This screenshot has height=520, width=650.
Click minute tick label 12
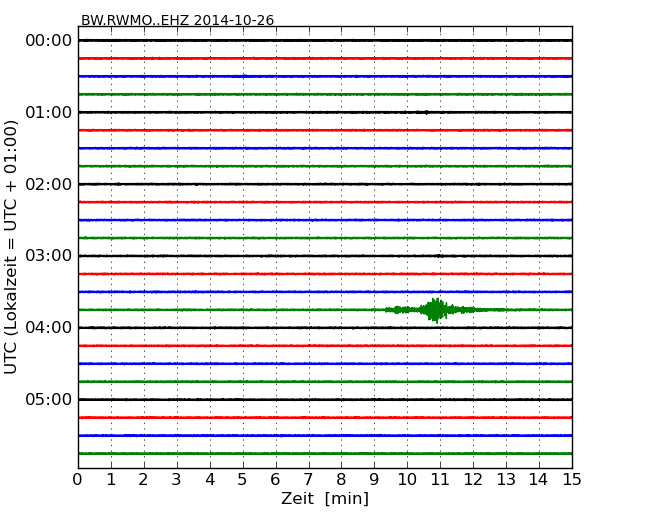point(473,479)
